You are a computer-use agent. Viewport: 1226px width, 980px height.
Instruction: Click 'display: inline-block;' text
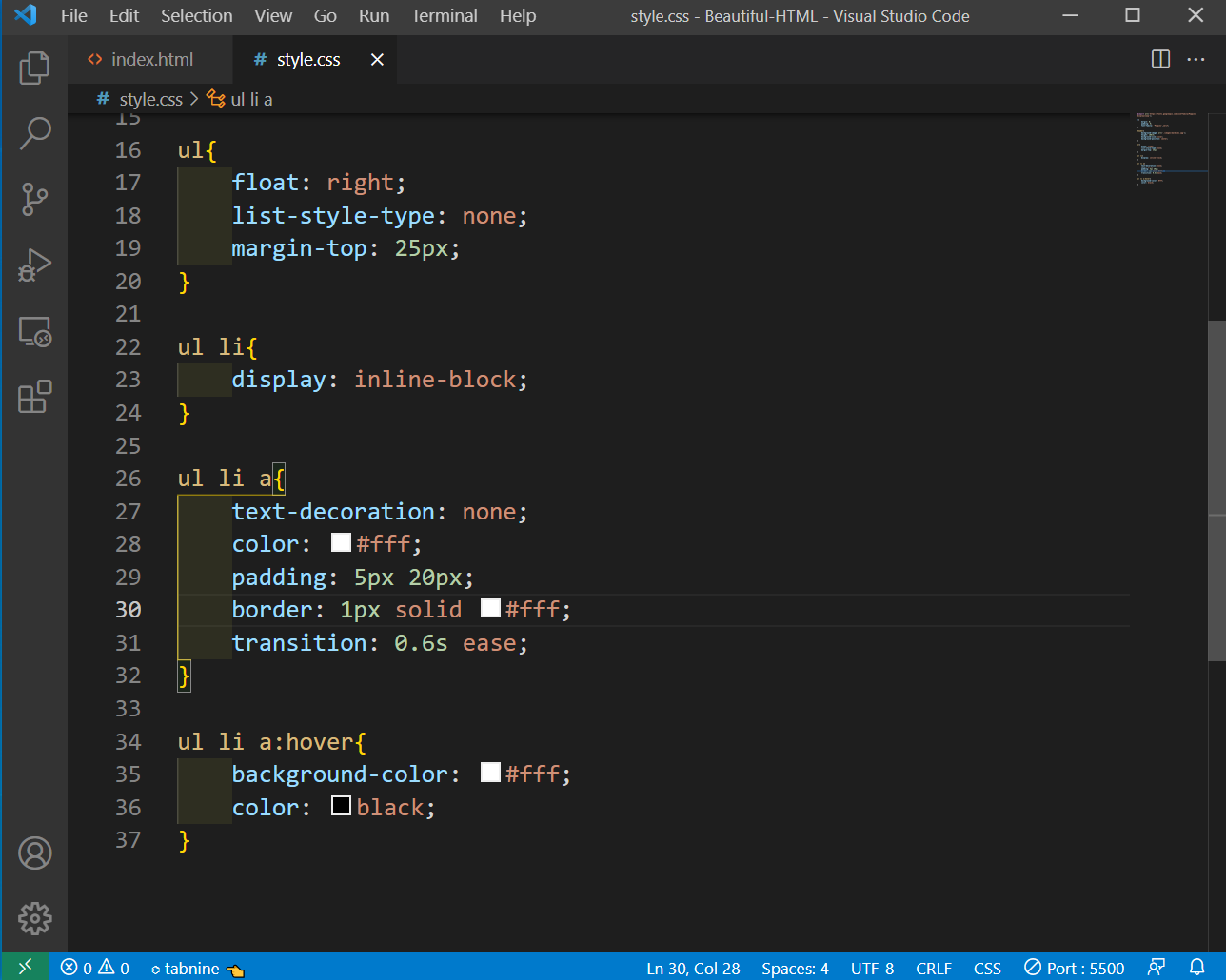coord(380,380)
